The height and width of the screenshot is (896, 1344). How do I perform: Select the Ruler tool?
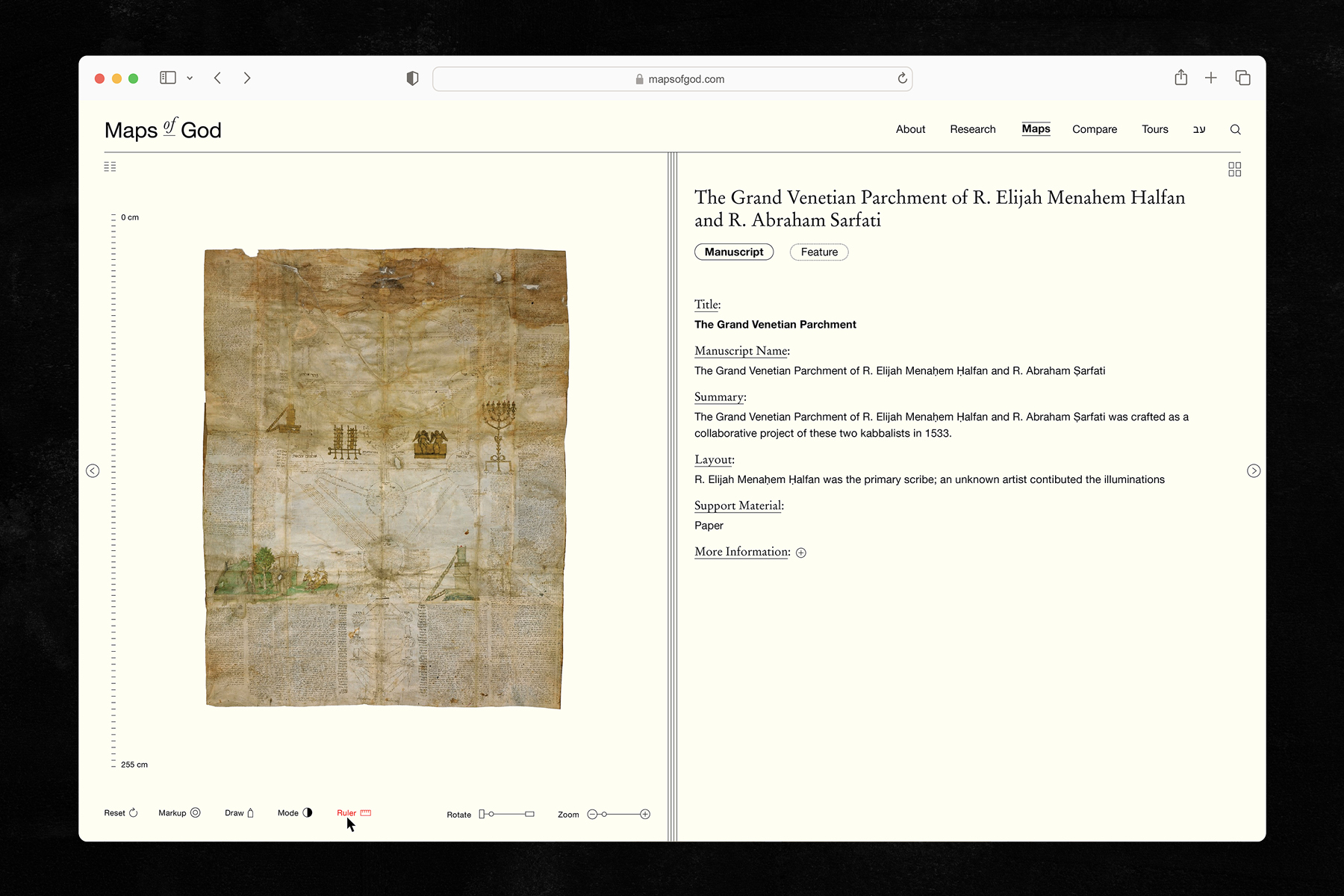pyautogui.click(x=352, y=813)
